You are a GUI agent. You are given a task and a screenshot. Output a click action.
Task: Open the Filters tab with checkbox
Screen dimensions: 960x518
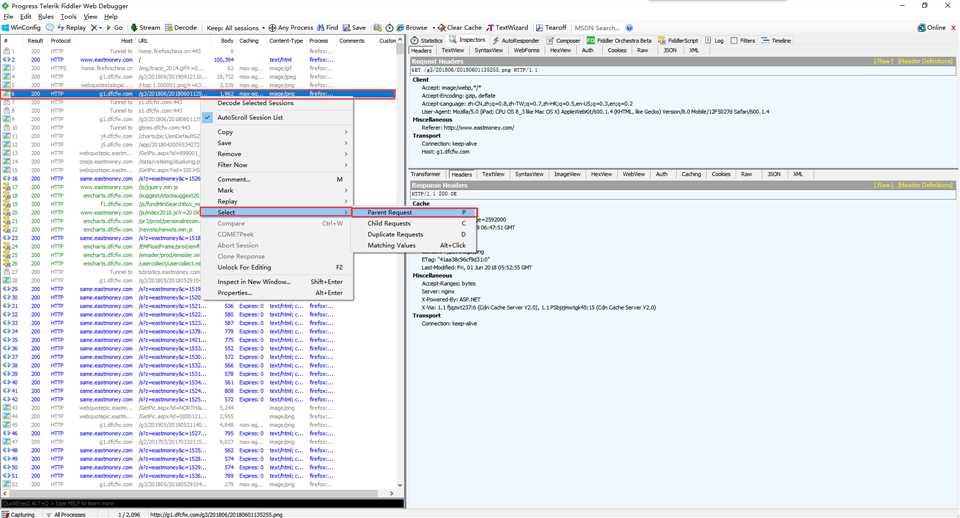(743, 40)
